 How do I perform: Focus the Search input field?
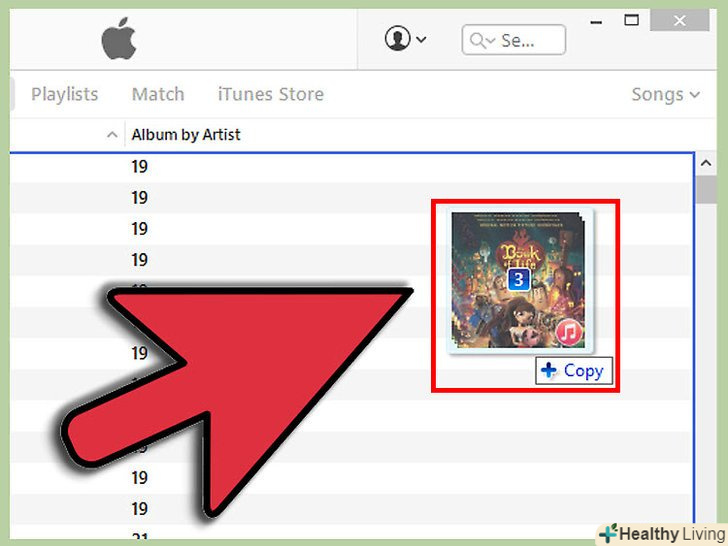coord(514,40)
